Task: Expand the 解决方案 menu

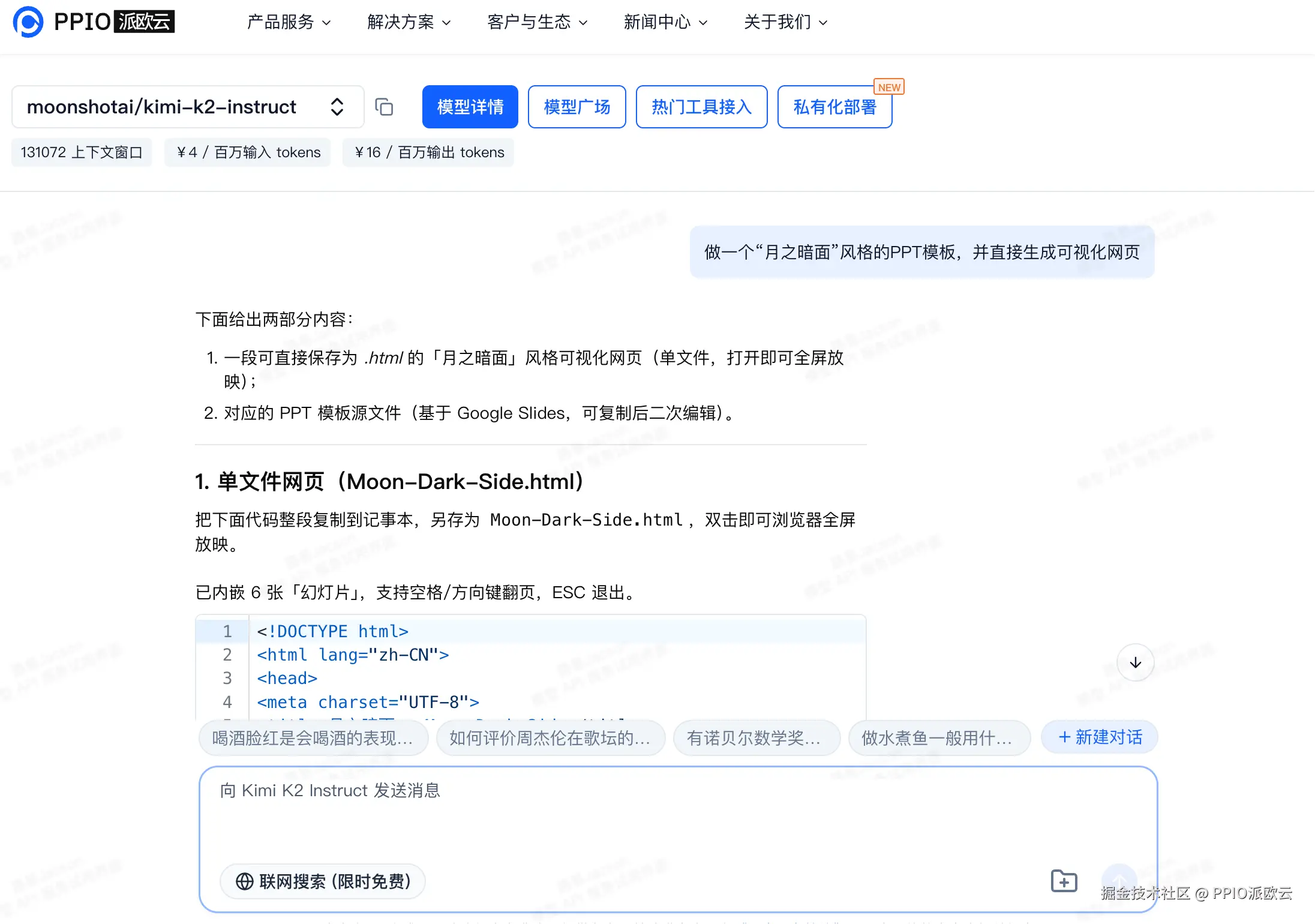Action: (x=409, y=22)
